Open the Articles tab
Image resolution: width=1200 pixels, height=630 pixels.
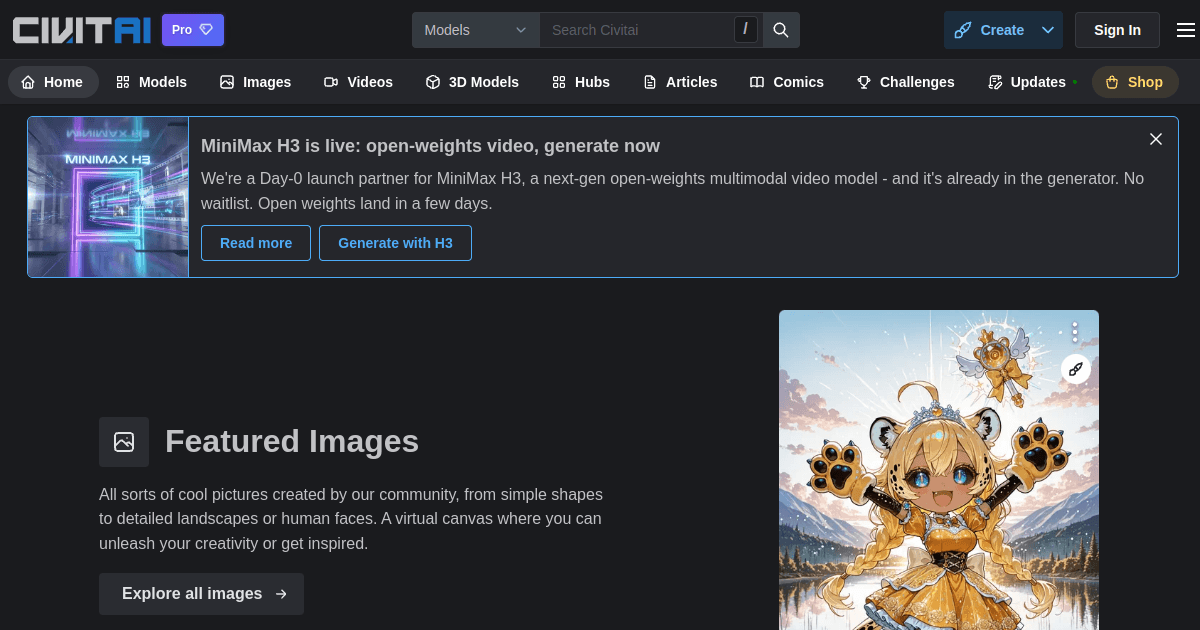click(680, 82)
